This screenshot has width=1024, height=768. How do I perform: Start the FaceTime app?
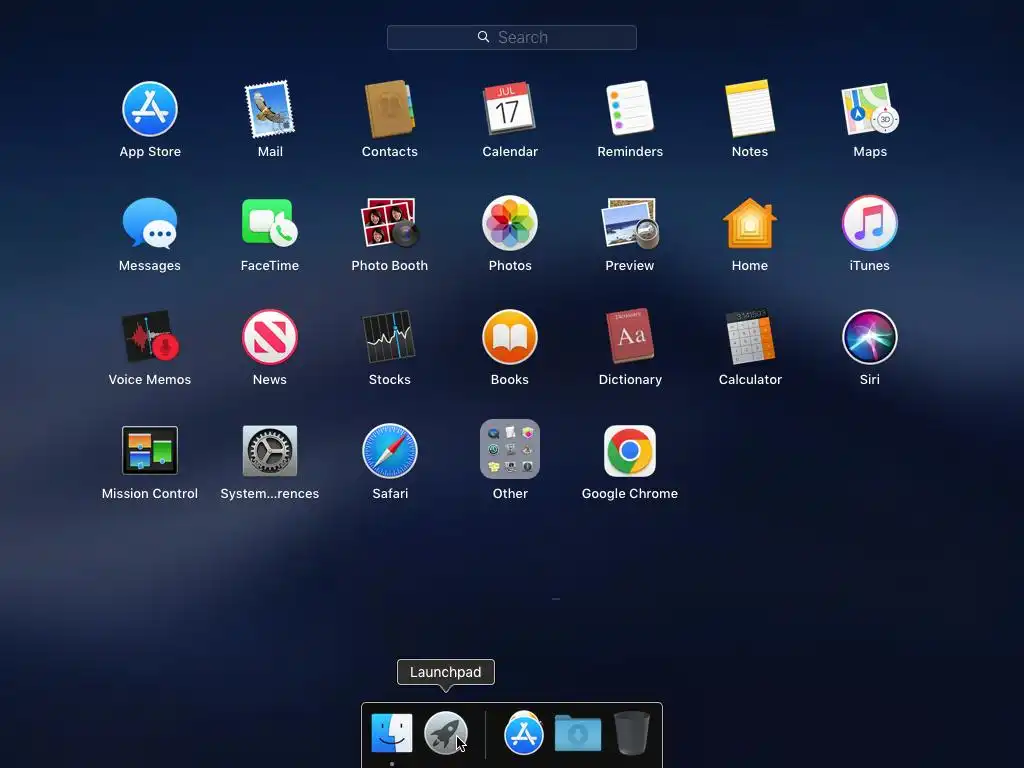coord(270,223)
